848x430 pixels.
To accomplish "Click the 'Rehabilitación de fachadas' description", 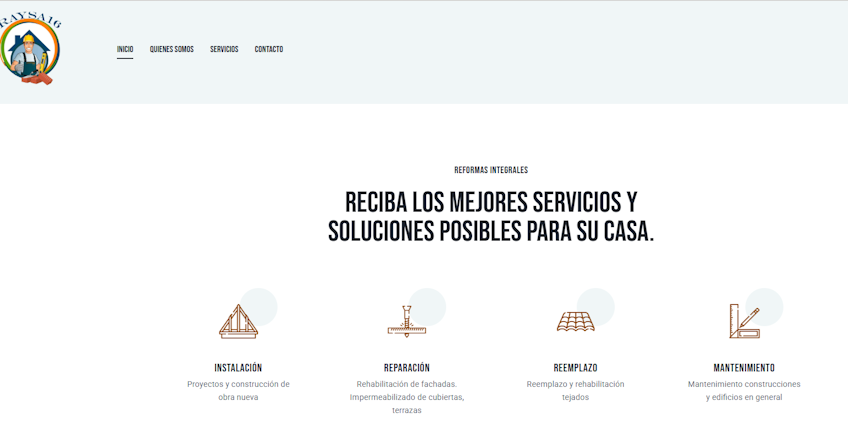I will tap(407, 397).
